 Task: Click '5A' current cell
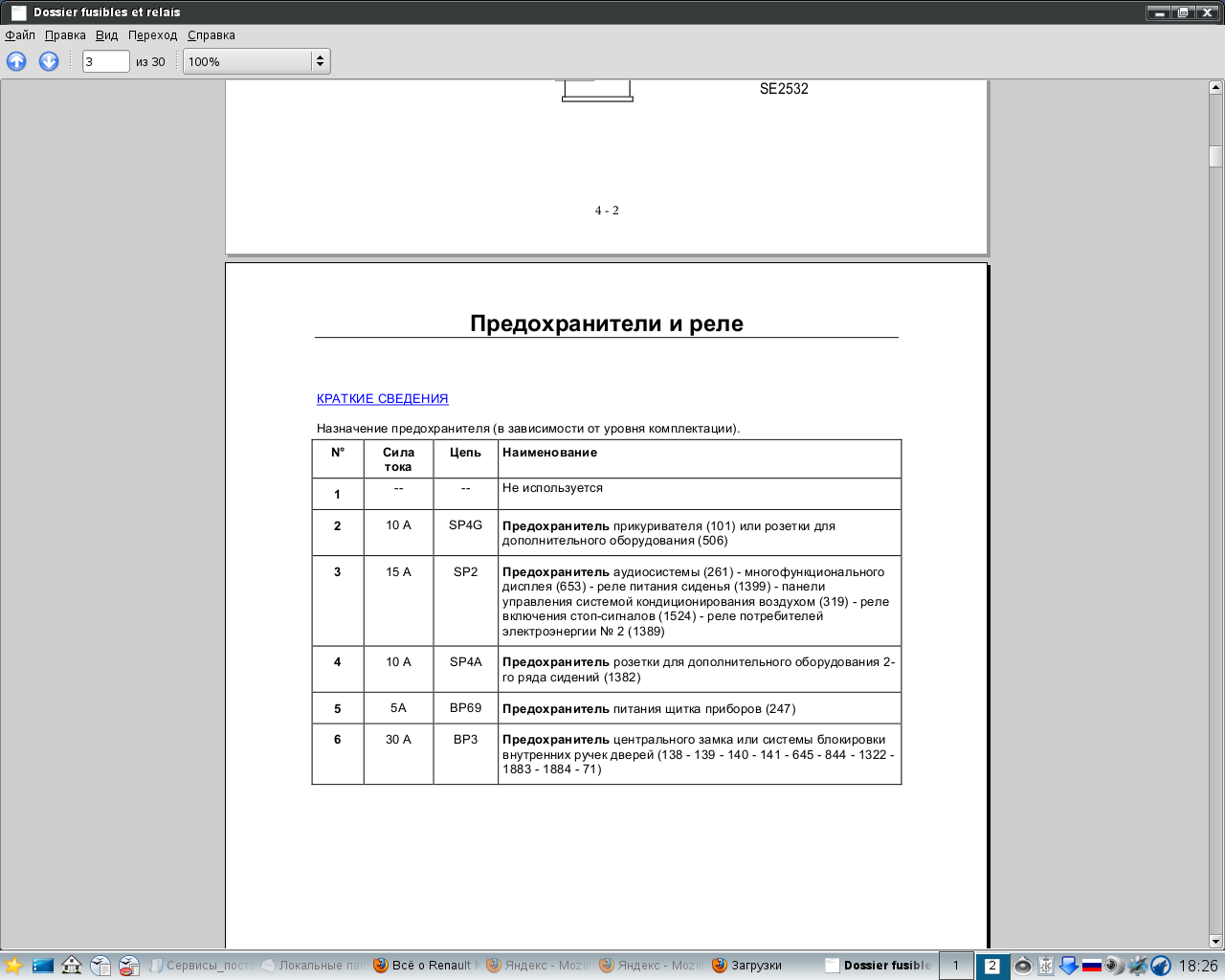click(399, 708)
